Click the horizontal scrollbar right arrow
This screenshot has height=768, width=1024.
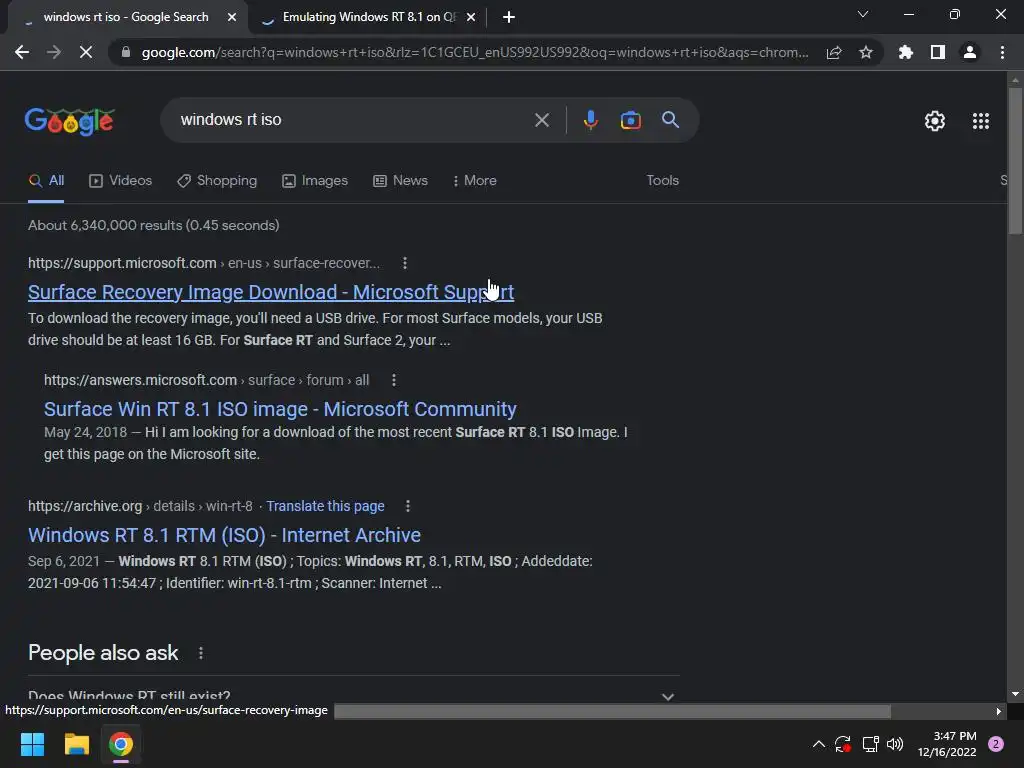click(x=998, y=711)
